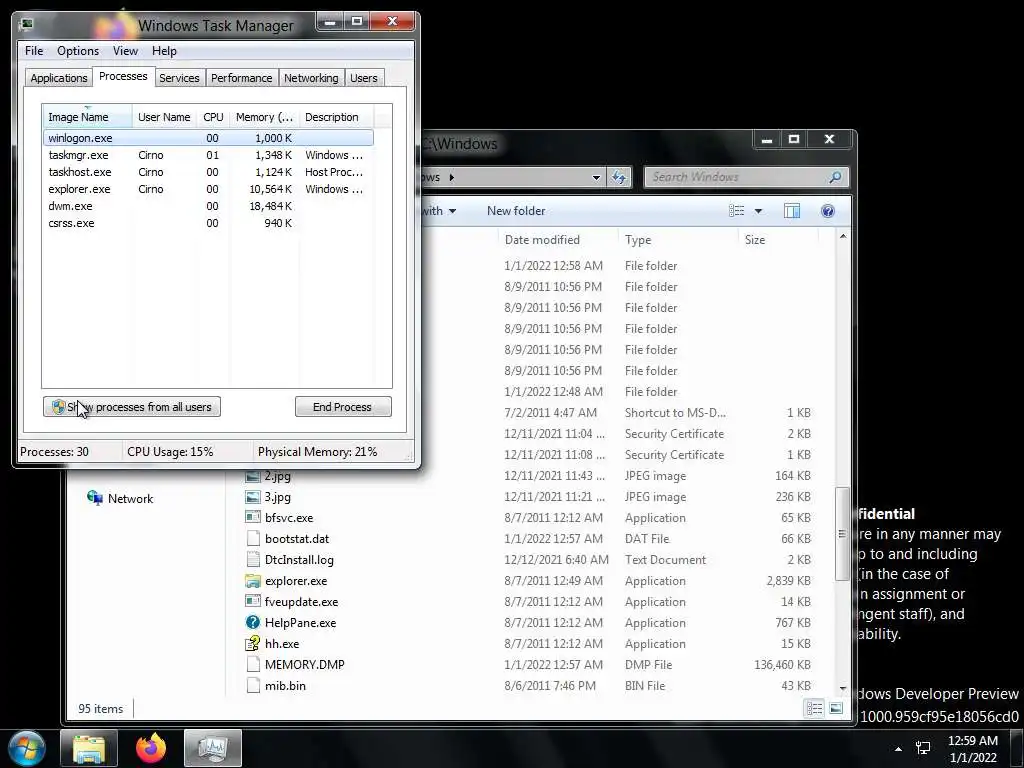This screenshot has height=768, width=1024.
Task: Select the csrss.exe process row
Action: click(x=208, y=223)
